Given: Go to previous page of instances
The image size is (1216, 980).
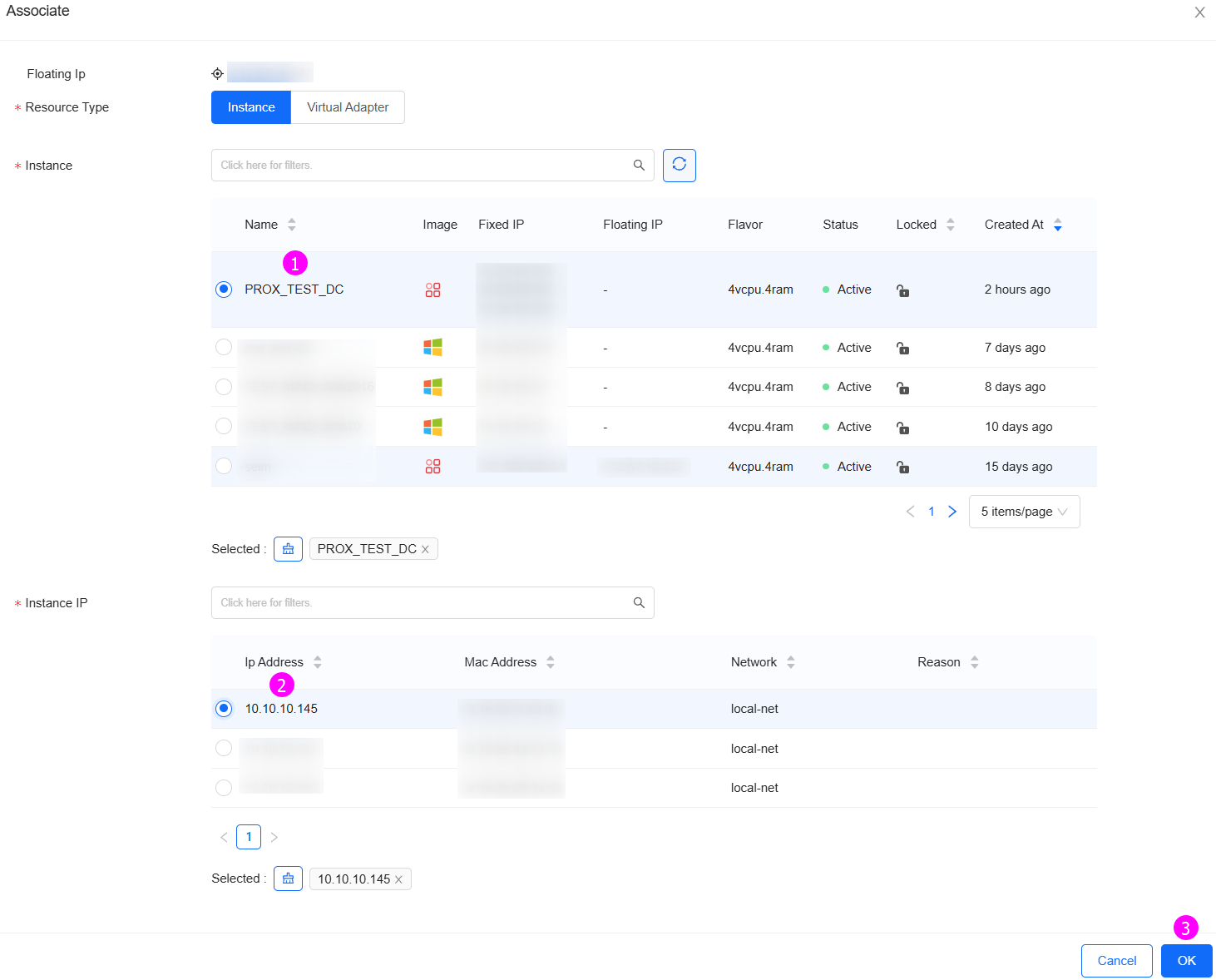Looking at the screenshot, I should 910,512.
